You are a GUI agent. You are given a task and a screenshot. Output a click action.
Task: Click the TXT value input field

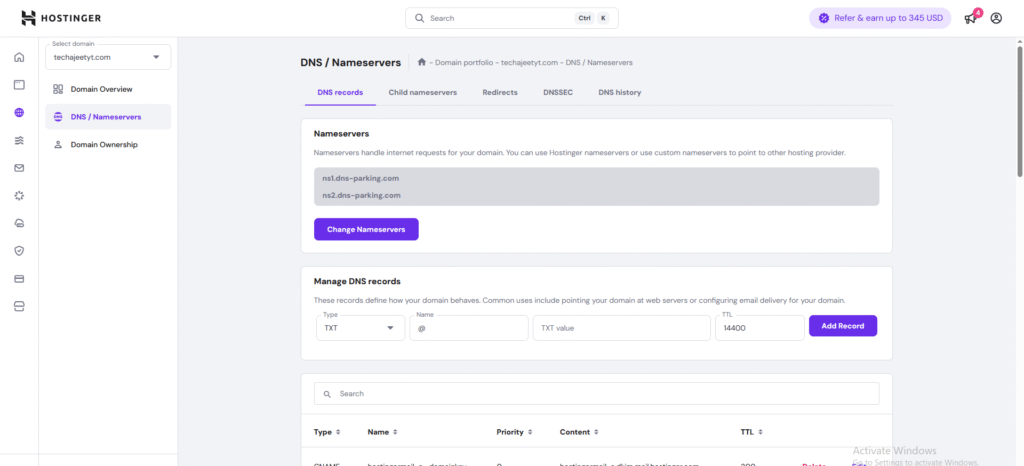coord(621,328)
